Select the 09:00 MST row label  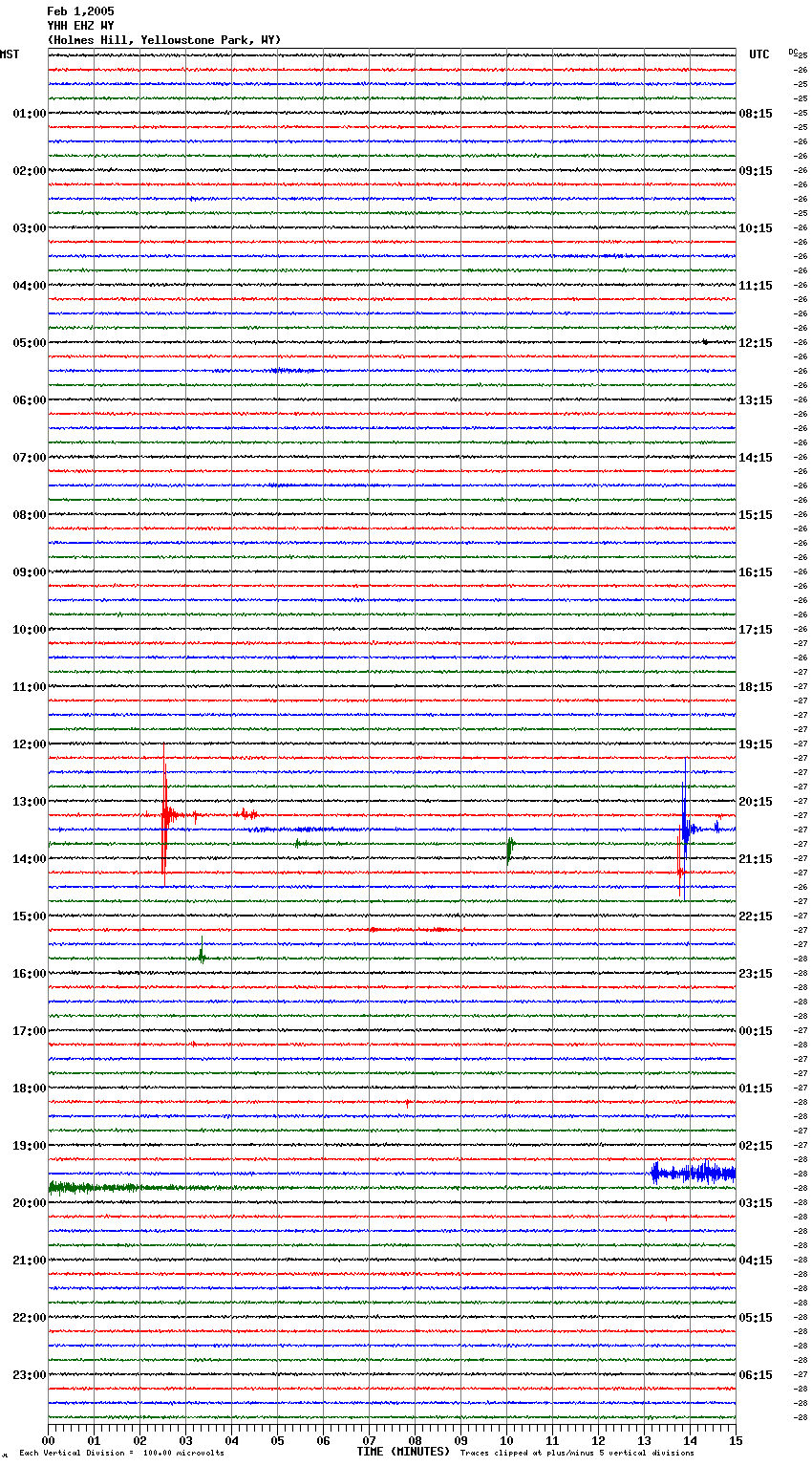tap(29, 572)
